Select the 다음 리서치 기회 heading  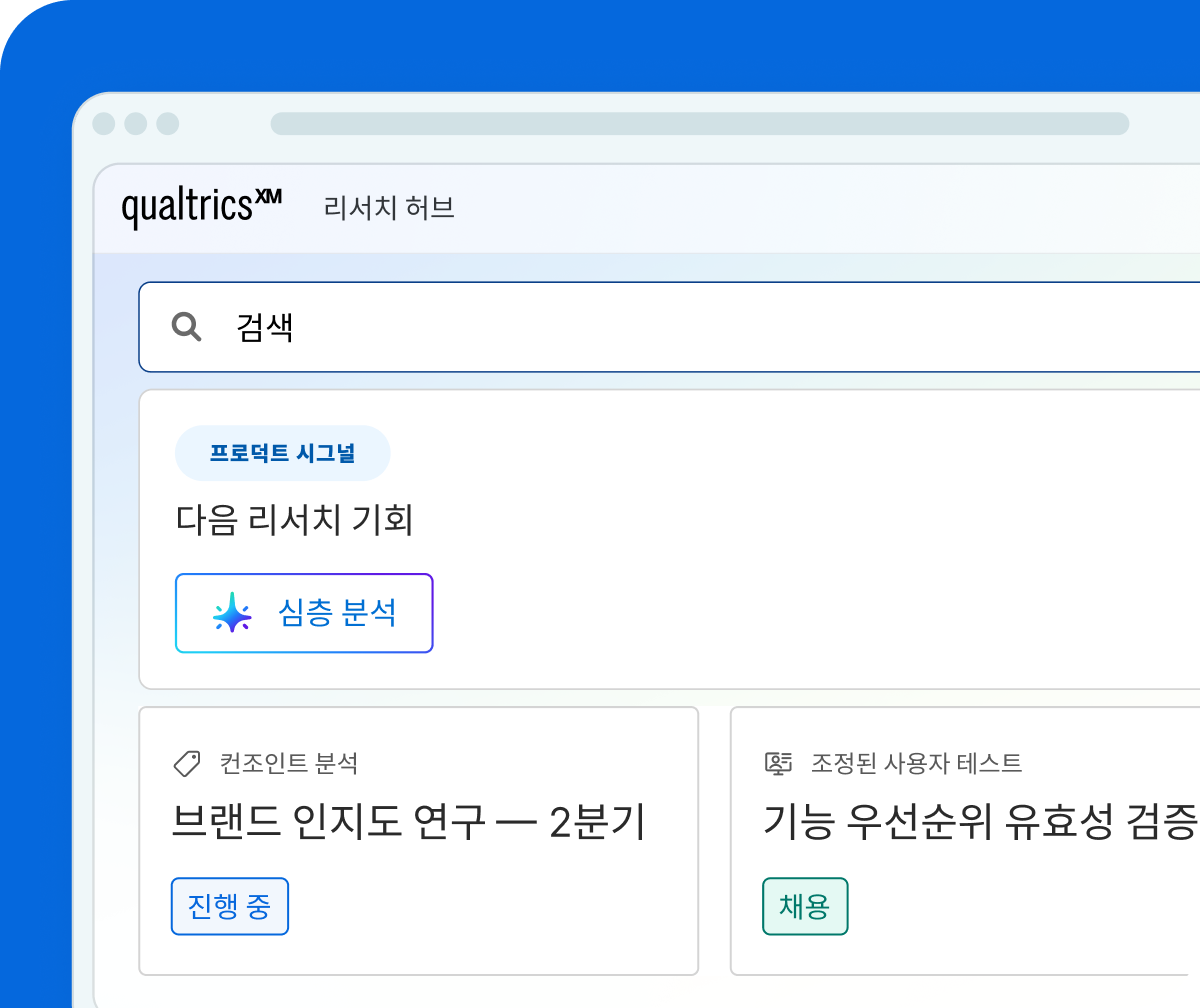click(x=294, y=520)
